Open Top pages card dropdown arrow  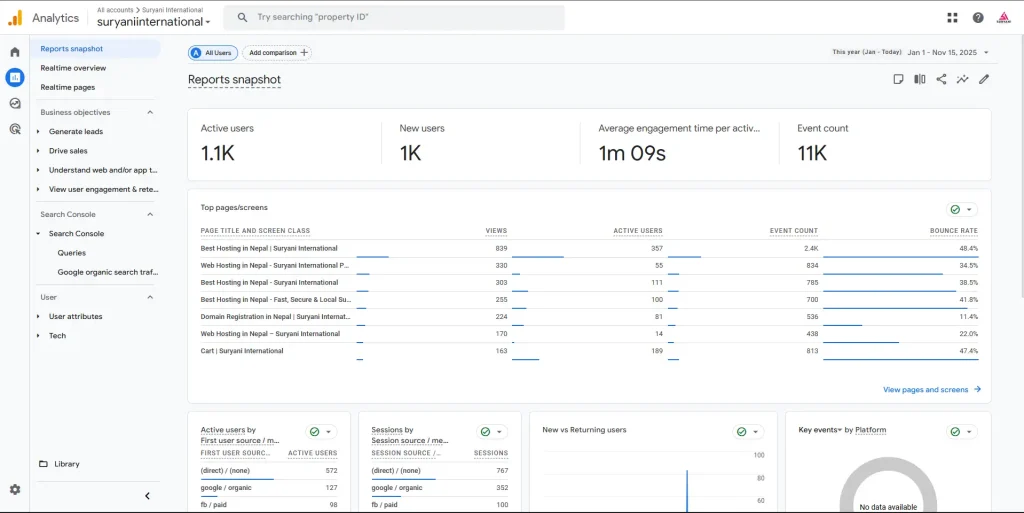969,210
